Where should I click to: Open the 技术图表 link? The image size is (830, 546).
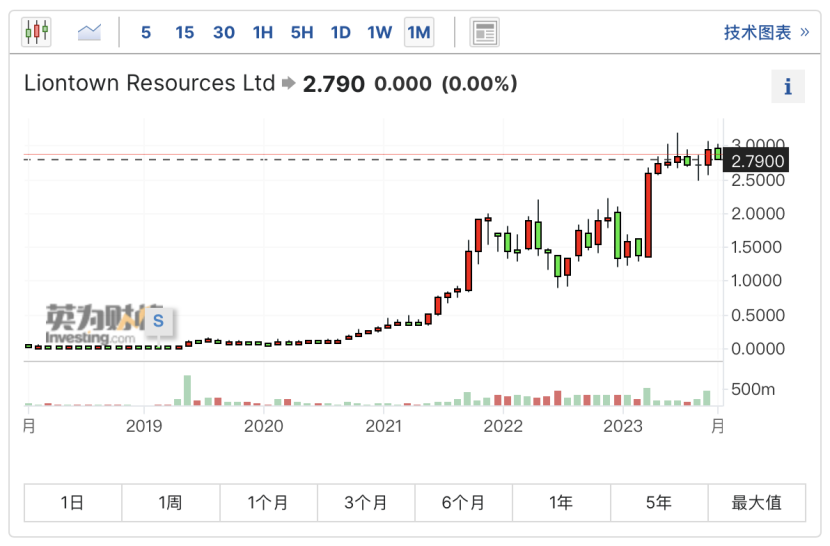pyautogui.click(x=765, y=32)
